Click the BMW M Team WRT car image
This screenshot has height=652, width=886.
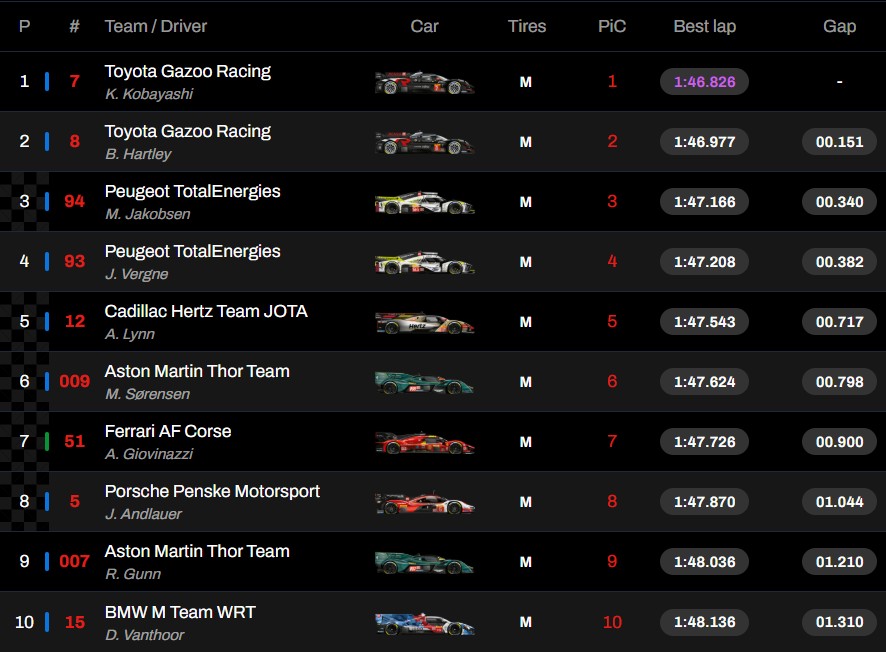[424, 623]
